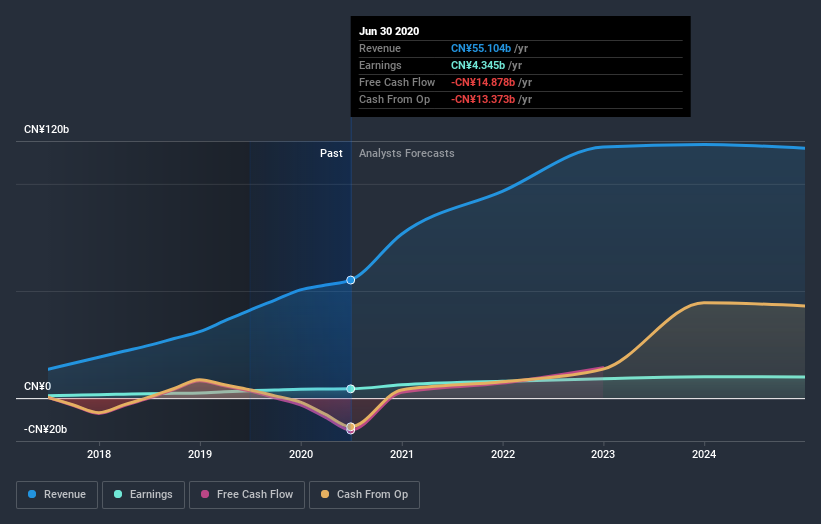821x524 pixels.
Task: Click the Earnings row label in tooltip
Action: click(x=380, y=65)
